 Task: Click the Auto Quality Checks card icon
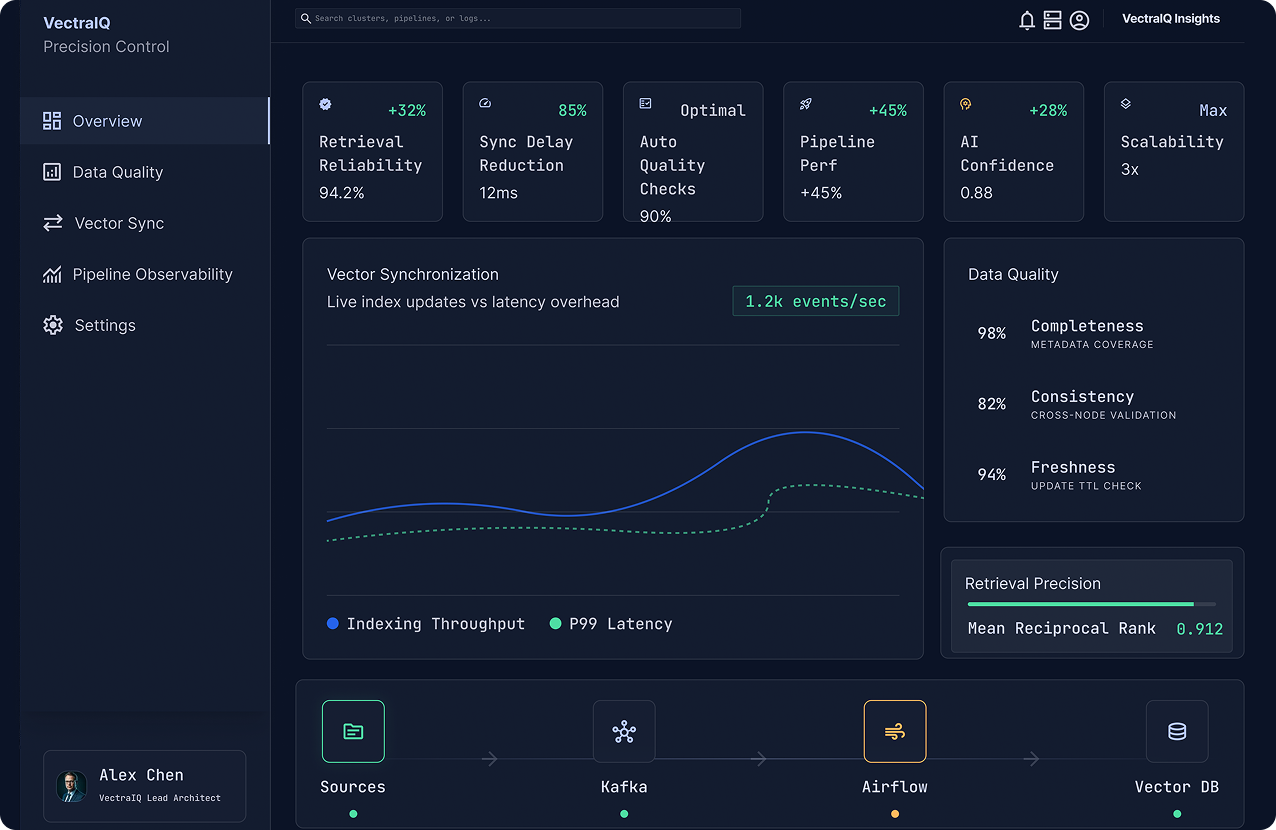coord(646,104)
